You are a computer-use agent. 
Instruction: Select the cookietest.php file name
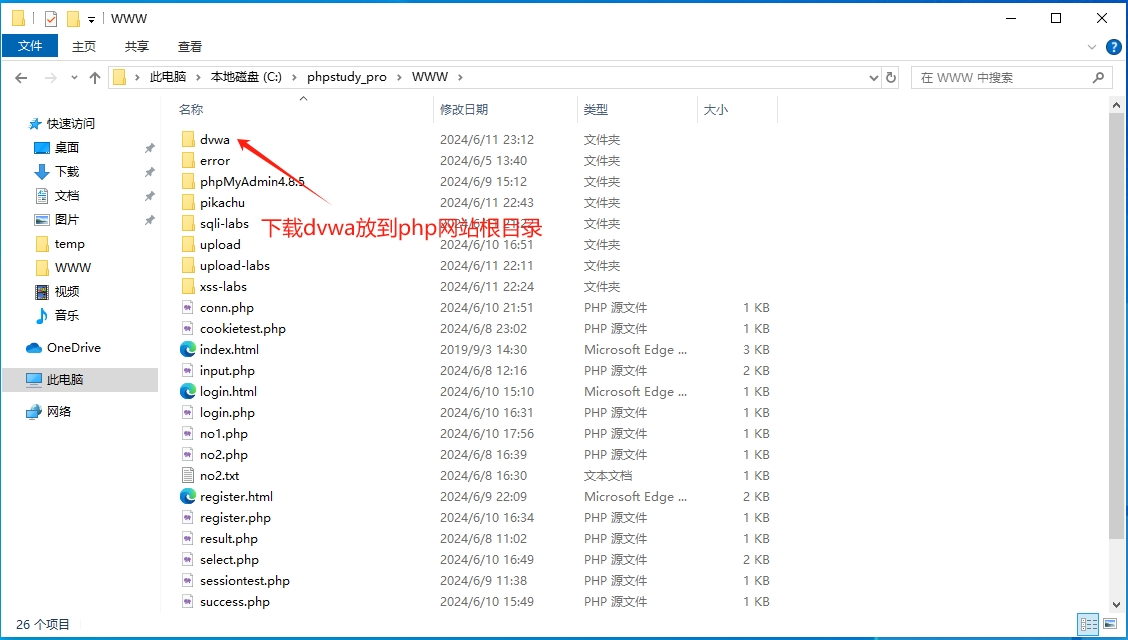(243, 329)
